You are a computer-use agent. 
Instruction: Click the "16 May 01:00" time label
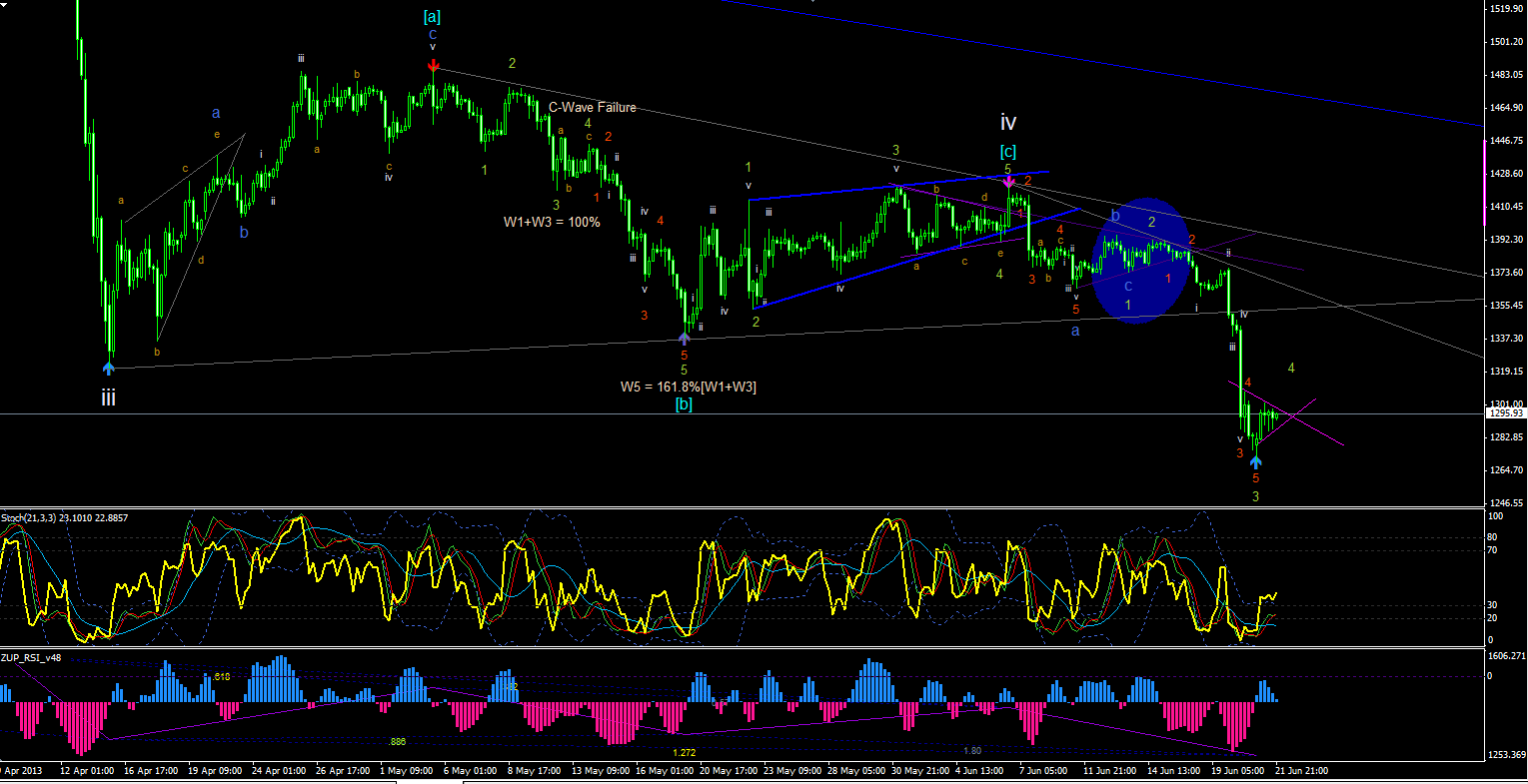pyautogui.click(x=663, y=771)
